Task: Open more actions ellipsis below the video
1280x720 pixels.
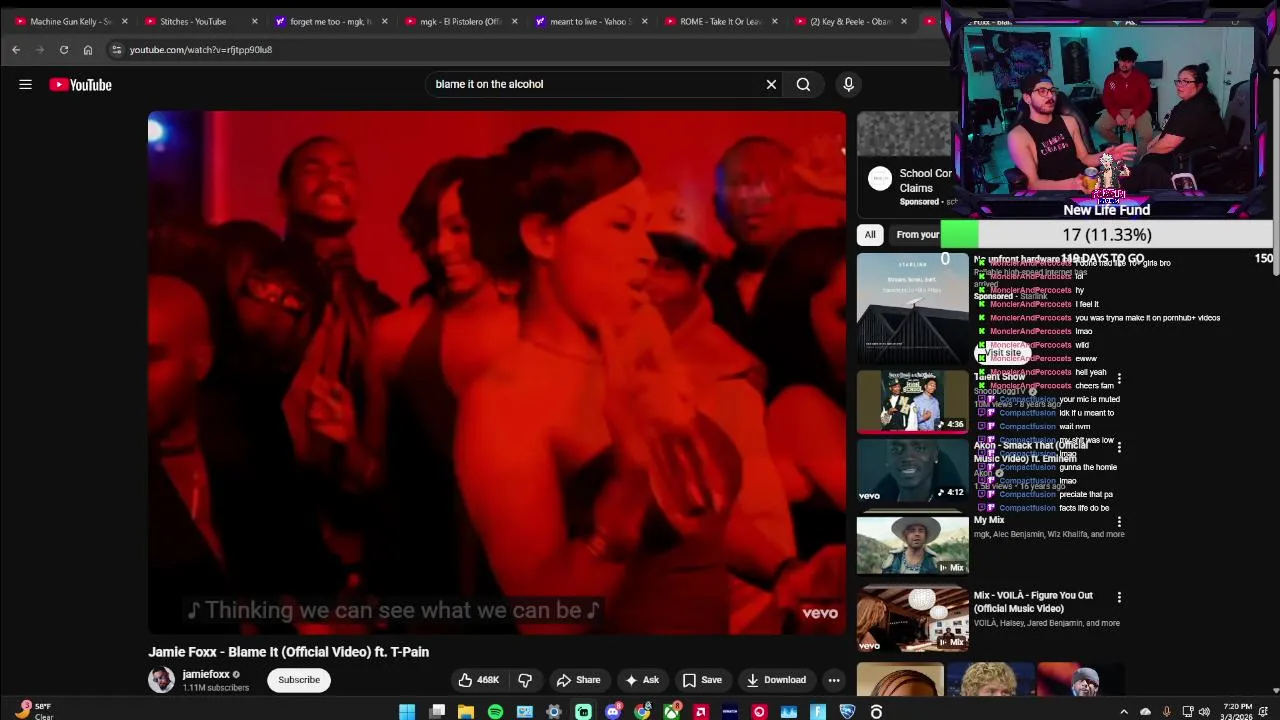Action: [x=834, y=680]
